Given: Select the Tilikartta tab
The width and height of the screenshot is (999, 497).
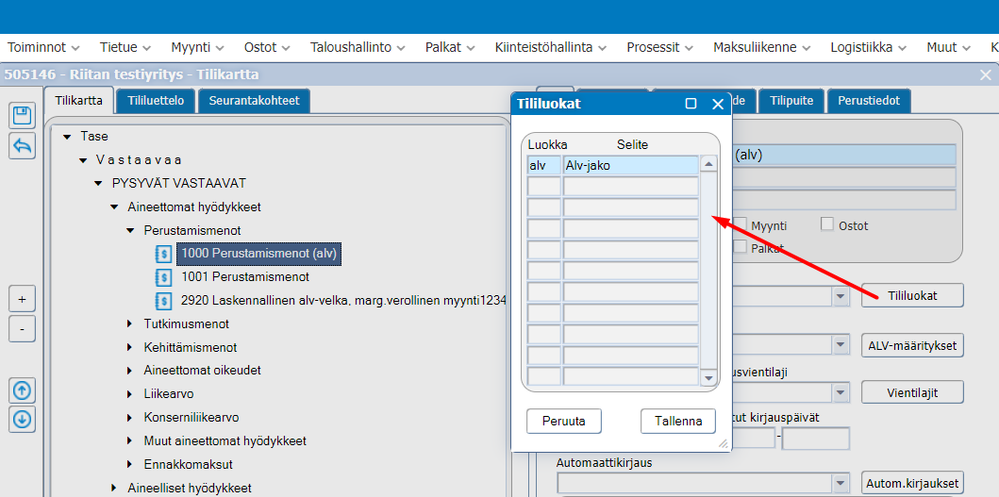Looking at the screenshot, I should click(78, 101).
